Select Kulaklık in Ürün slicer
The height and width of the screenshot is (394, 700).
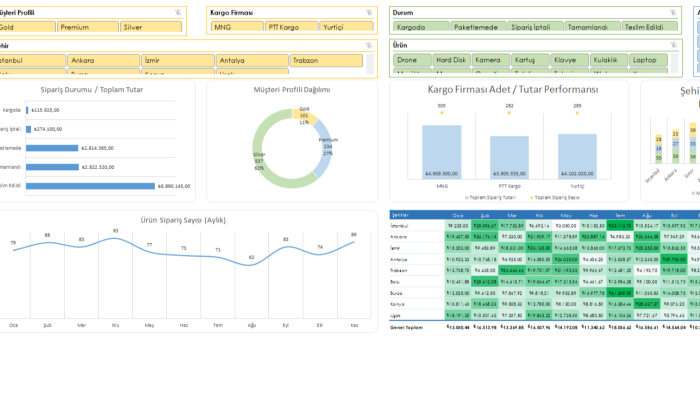(x=608, y=60)
